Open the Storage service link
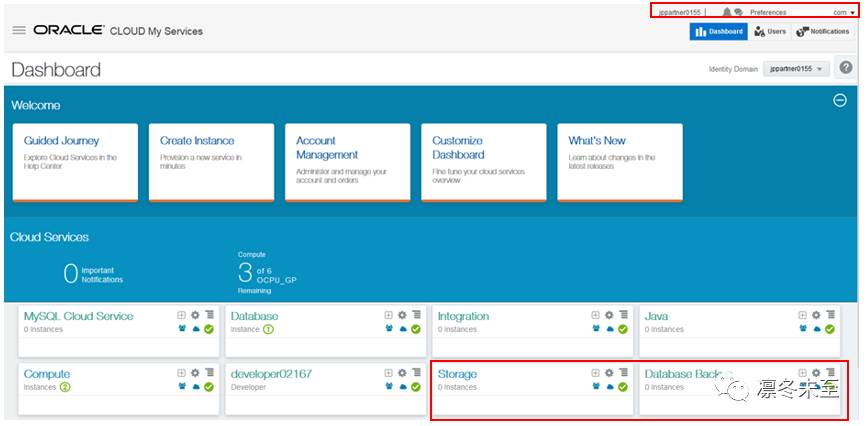This screenshot has width=867, height=426. tap(457, 375)
